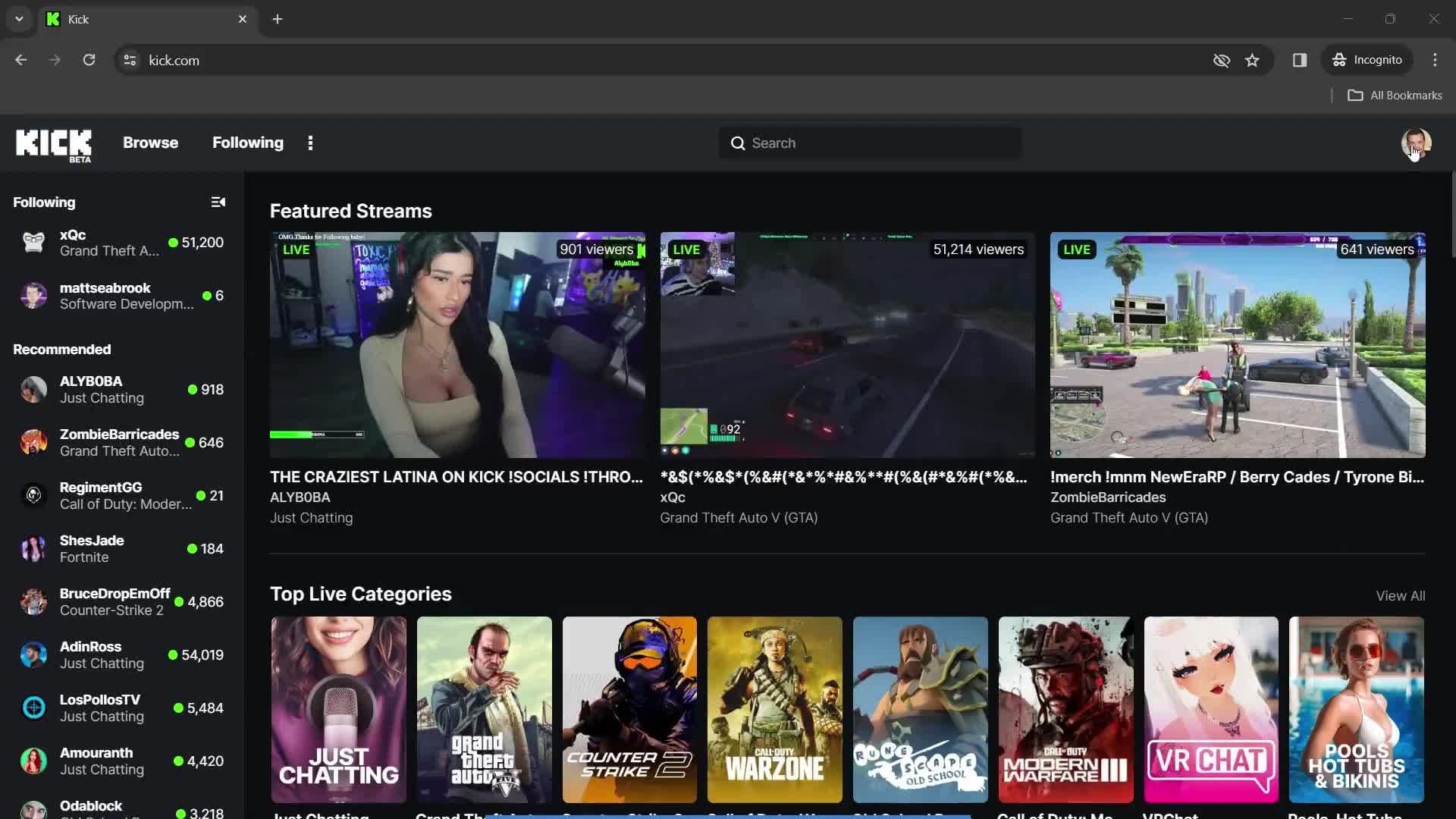Click the user profile icon
Screen dimensions: 1456x819
[x=1417, y=143]
